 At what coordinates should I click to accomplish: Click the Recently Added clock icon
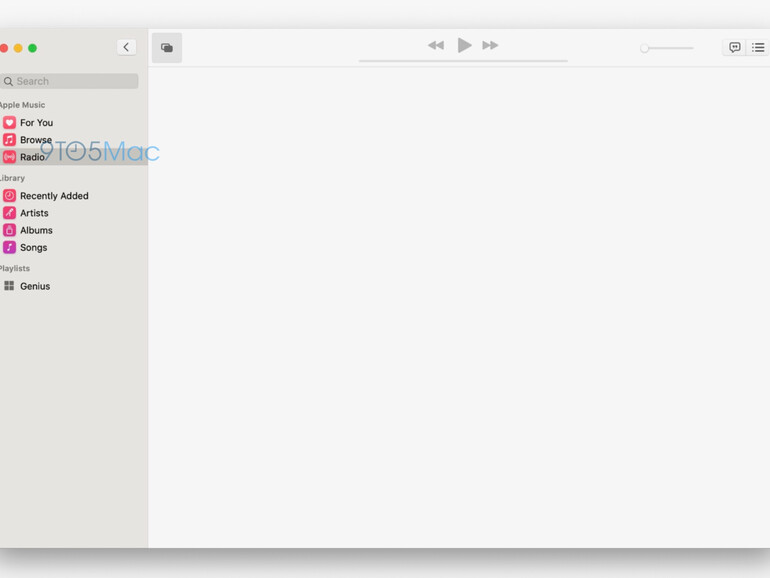(9, 195)
